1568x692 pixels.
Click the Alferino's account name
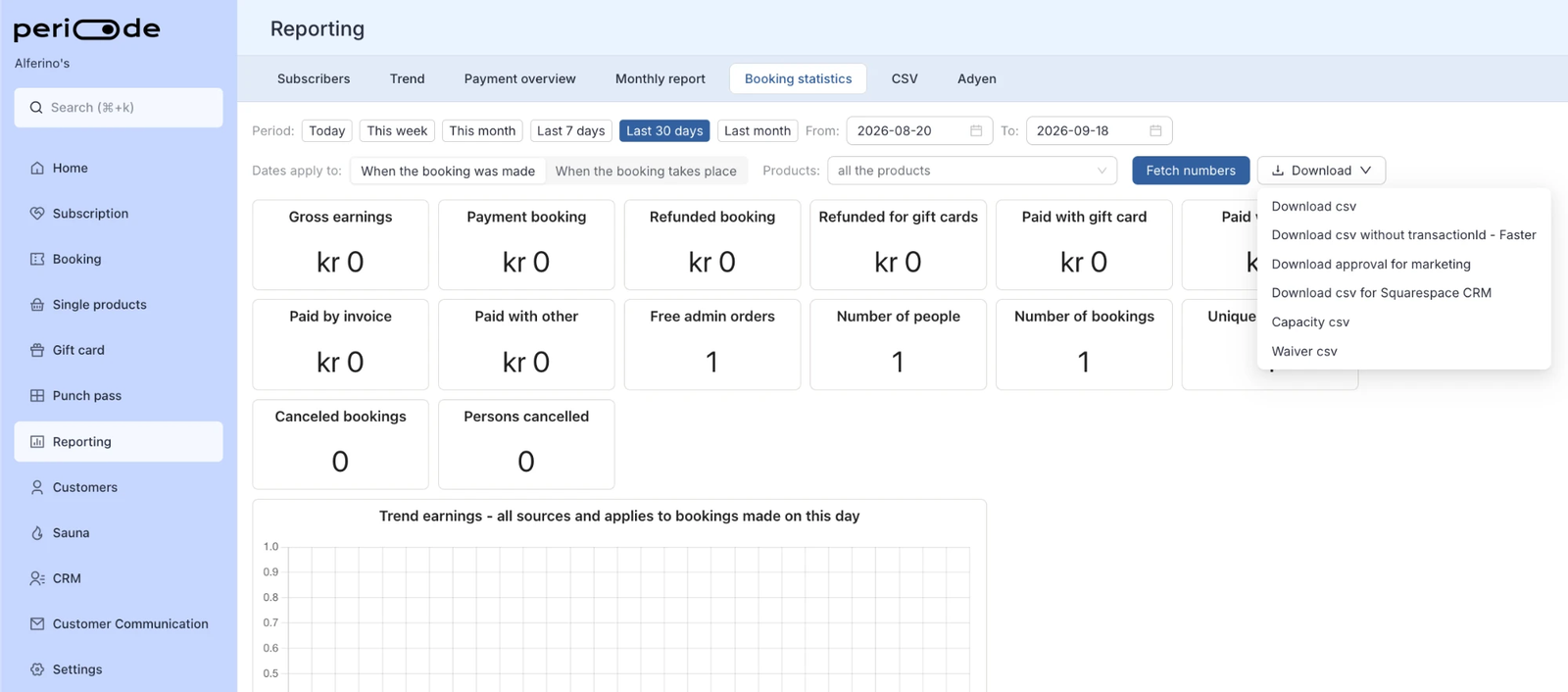click(42, 63)
